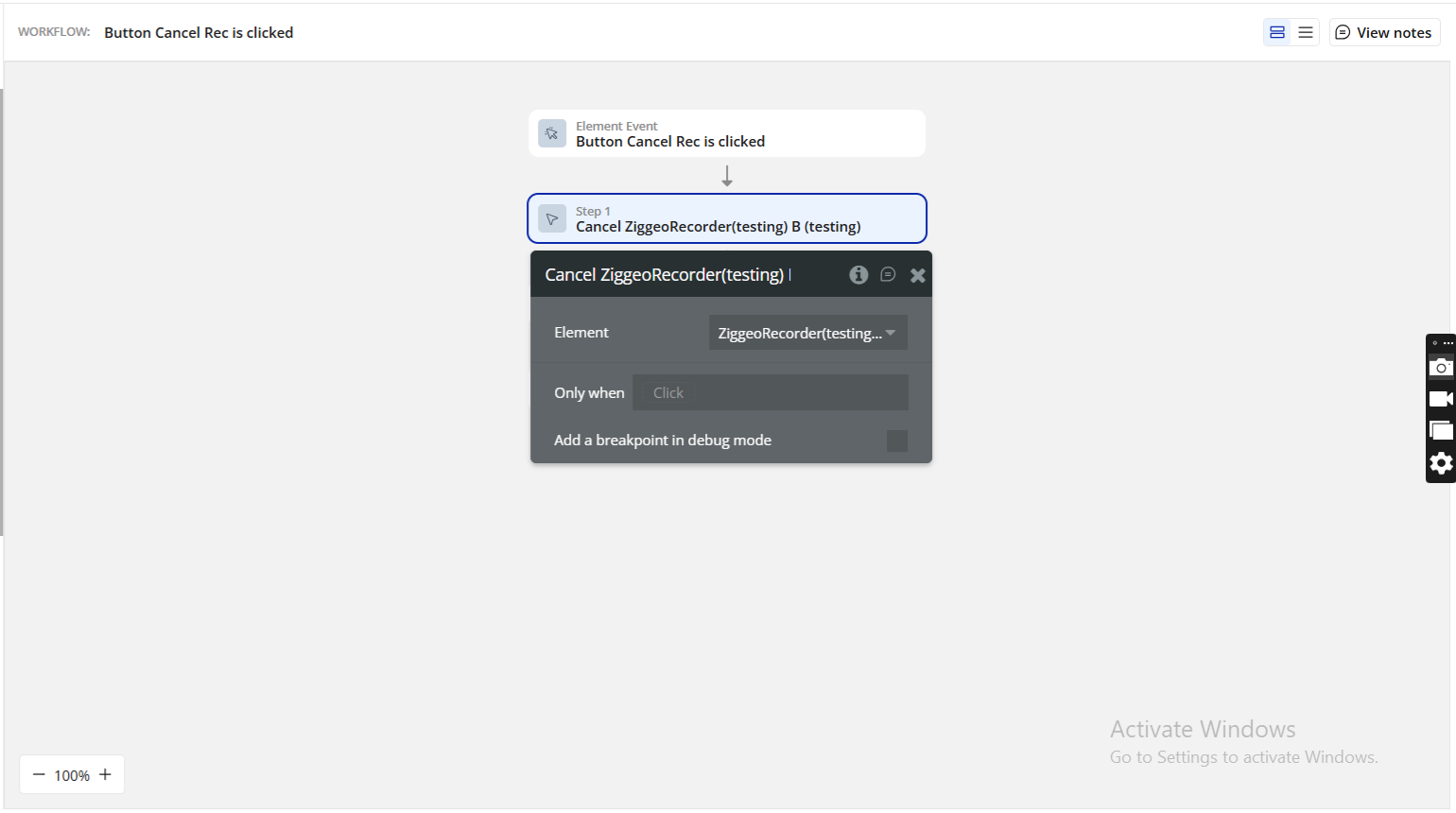Enable the breakpoint in debug mode checkbox

pyautogui.click(x=897, y=441)
